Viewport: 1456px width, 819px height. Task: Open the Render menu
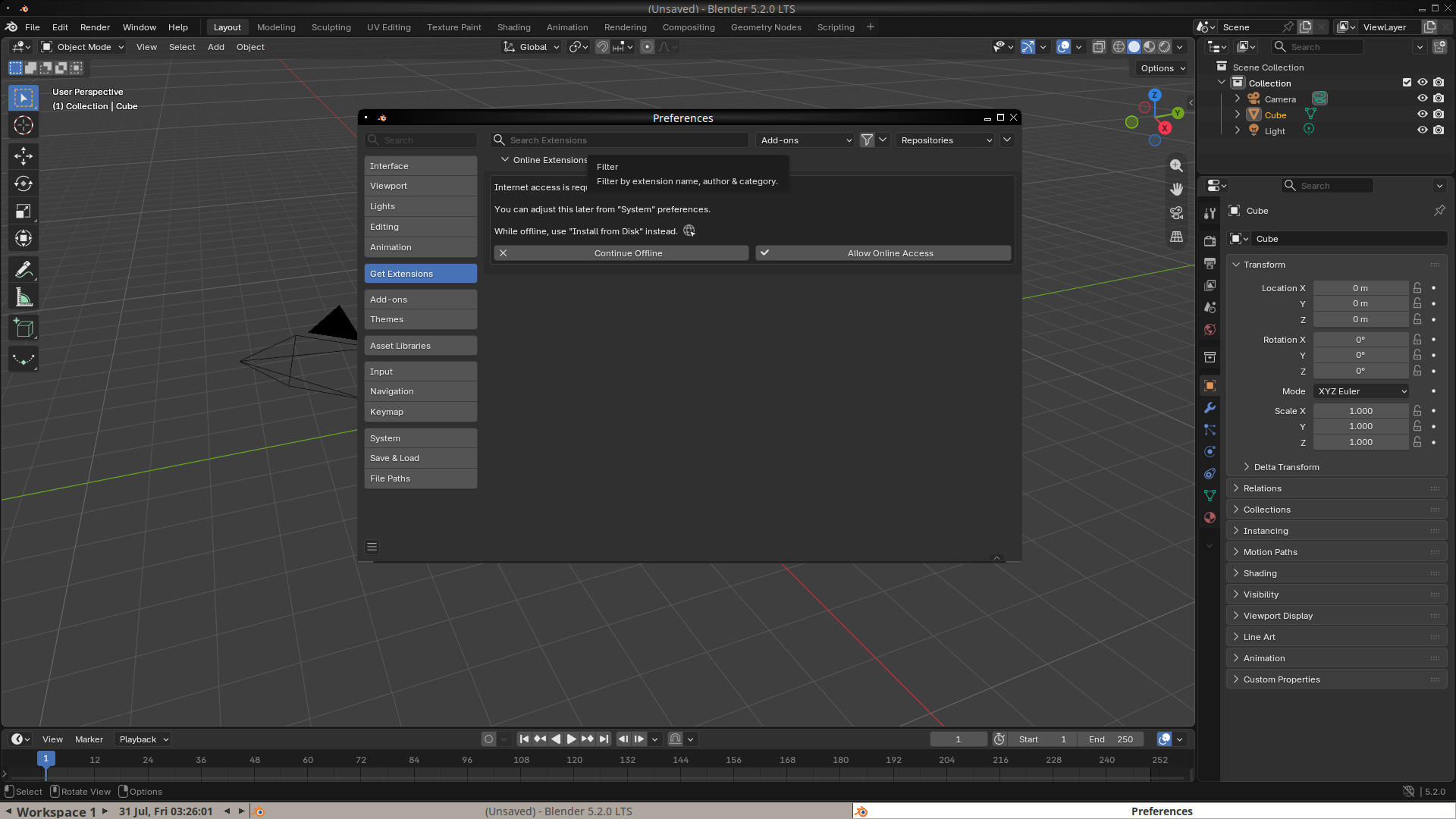[95, 27]
